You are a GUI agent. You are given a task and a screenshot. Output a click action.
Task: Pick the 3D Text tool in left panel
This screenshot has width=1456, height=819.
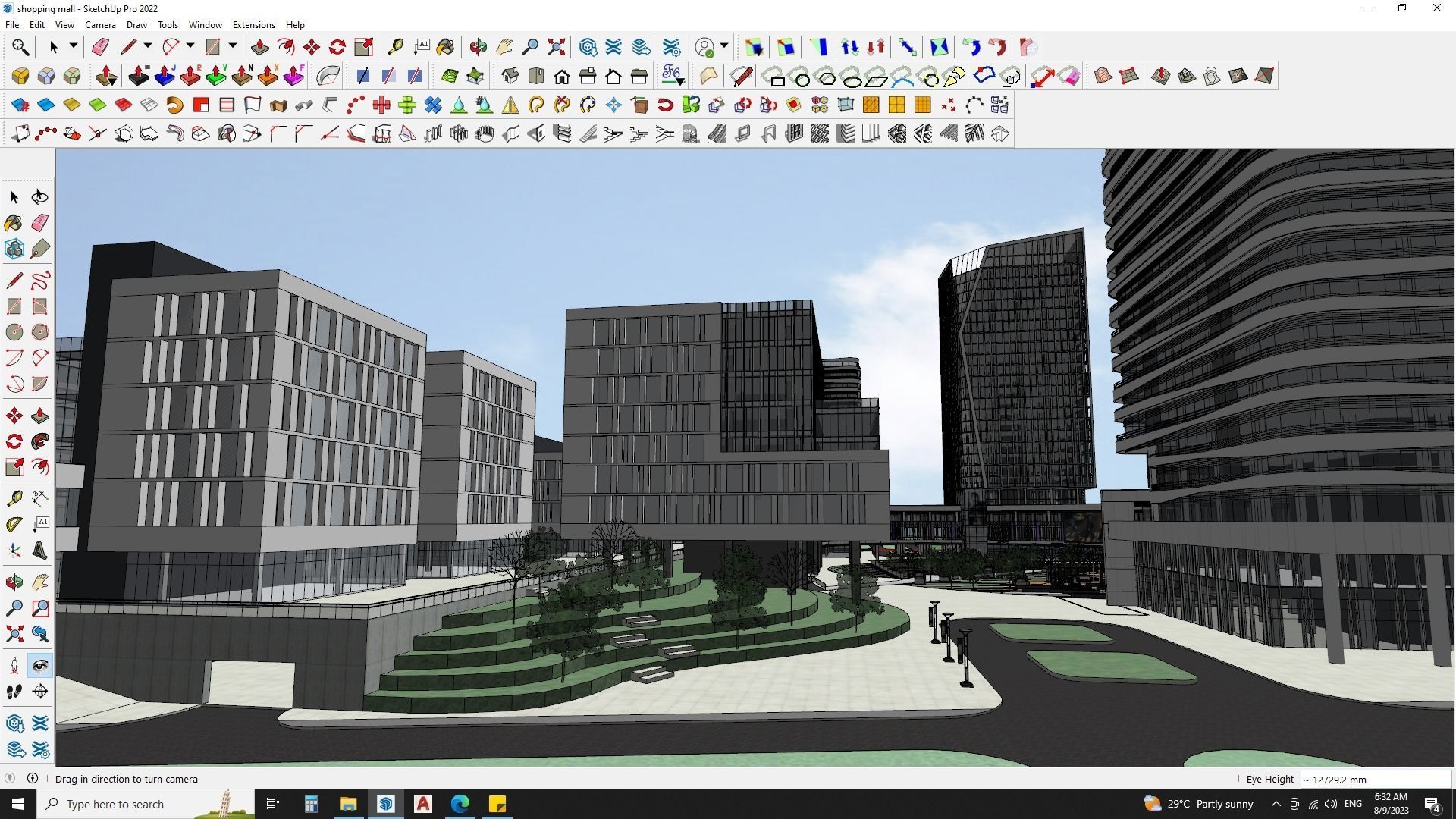click(40, 551)
